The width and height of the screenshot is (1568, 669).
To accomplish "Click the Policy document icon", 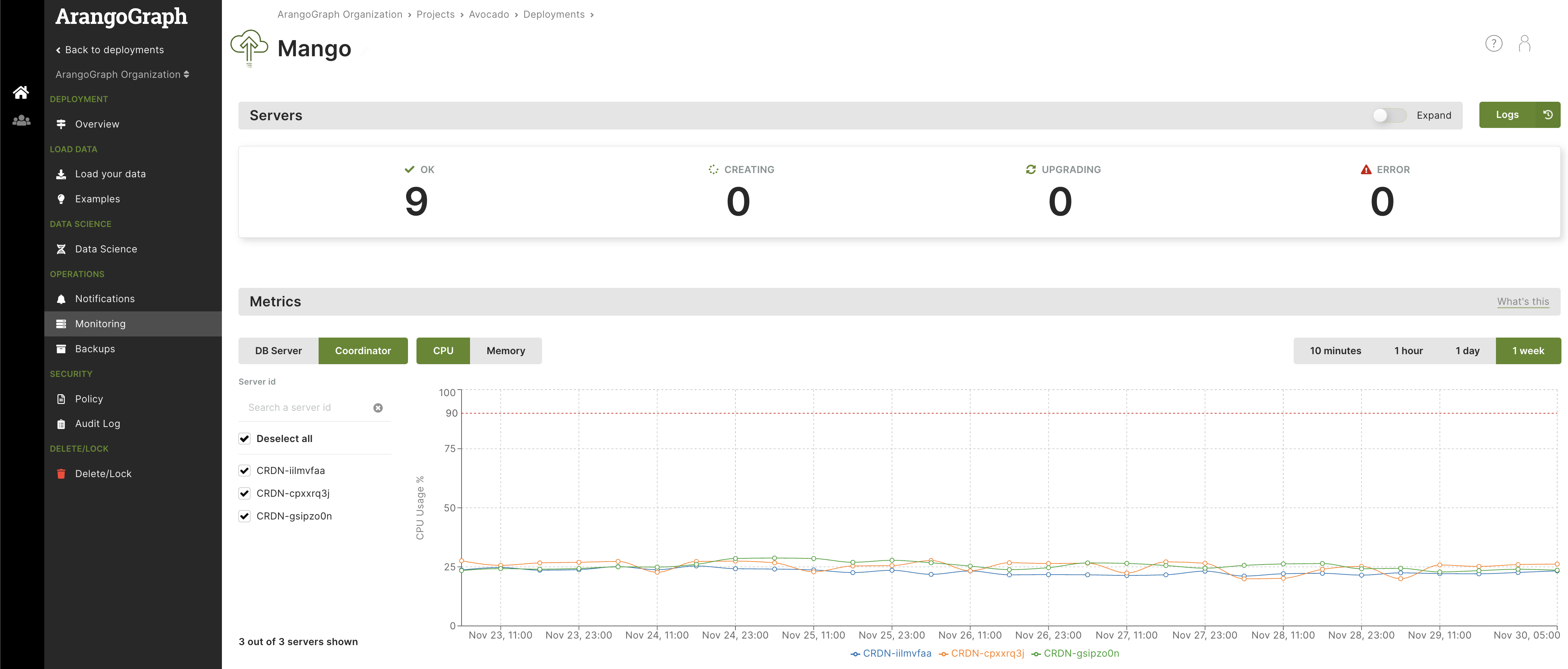I will (x=61, y=399).
